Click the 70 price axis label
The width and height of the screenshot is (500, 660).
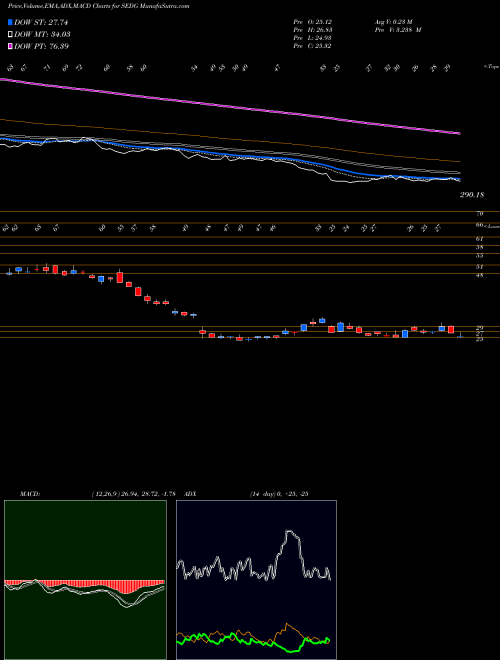[x=480, y=214]
